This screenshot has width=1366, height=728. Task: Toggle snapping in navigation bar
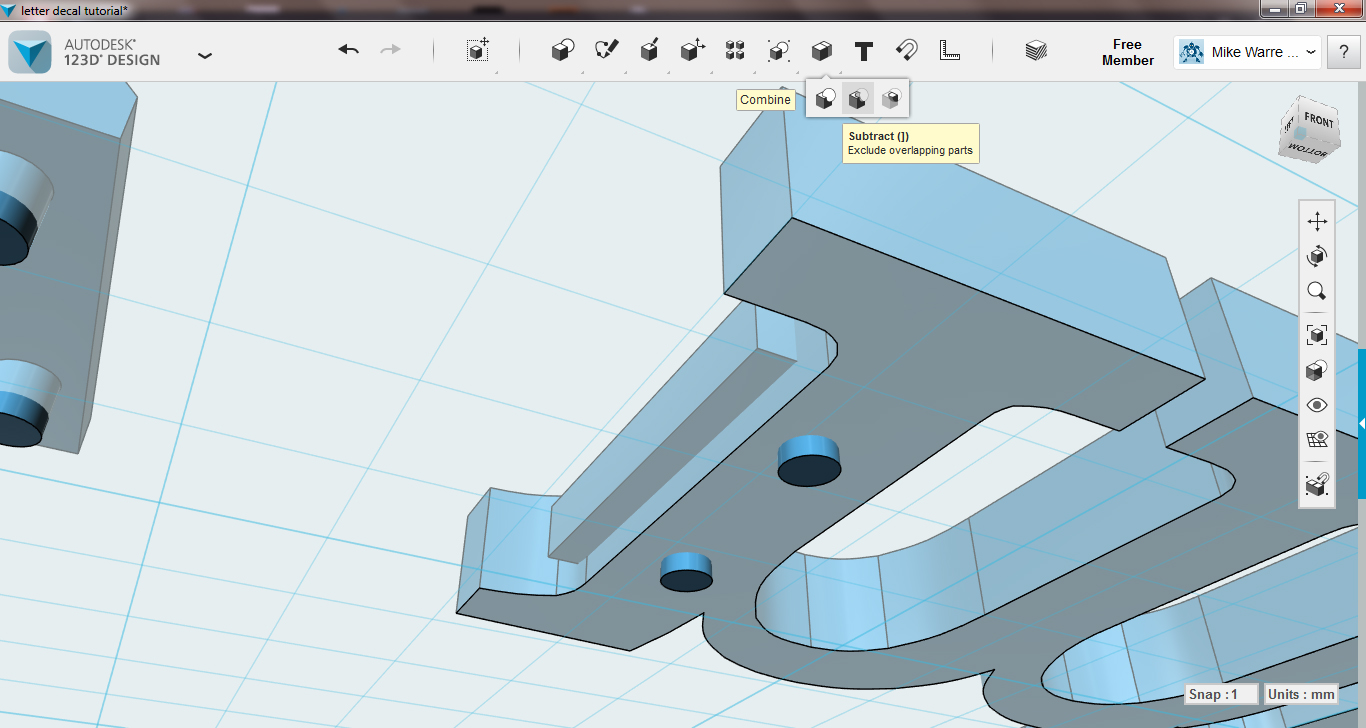click(x=1317, y=484)
